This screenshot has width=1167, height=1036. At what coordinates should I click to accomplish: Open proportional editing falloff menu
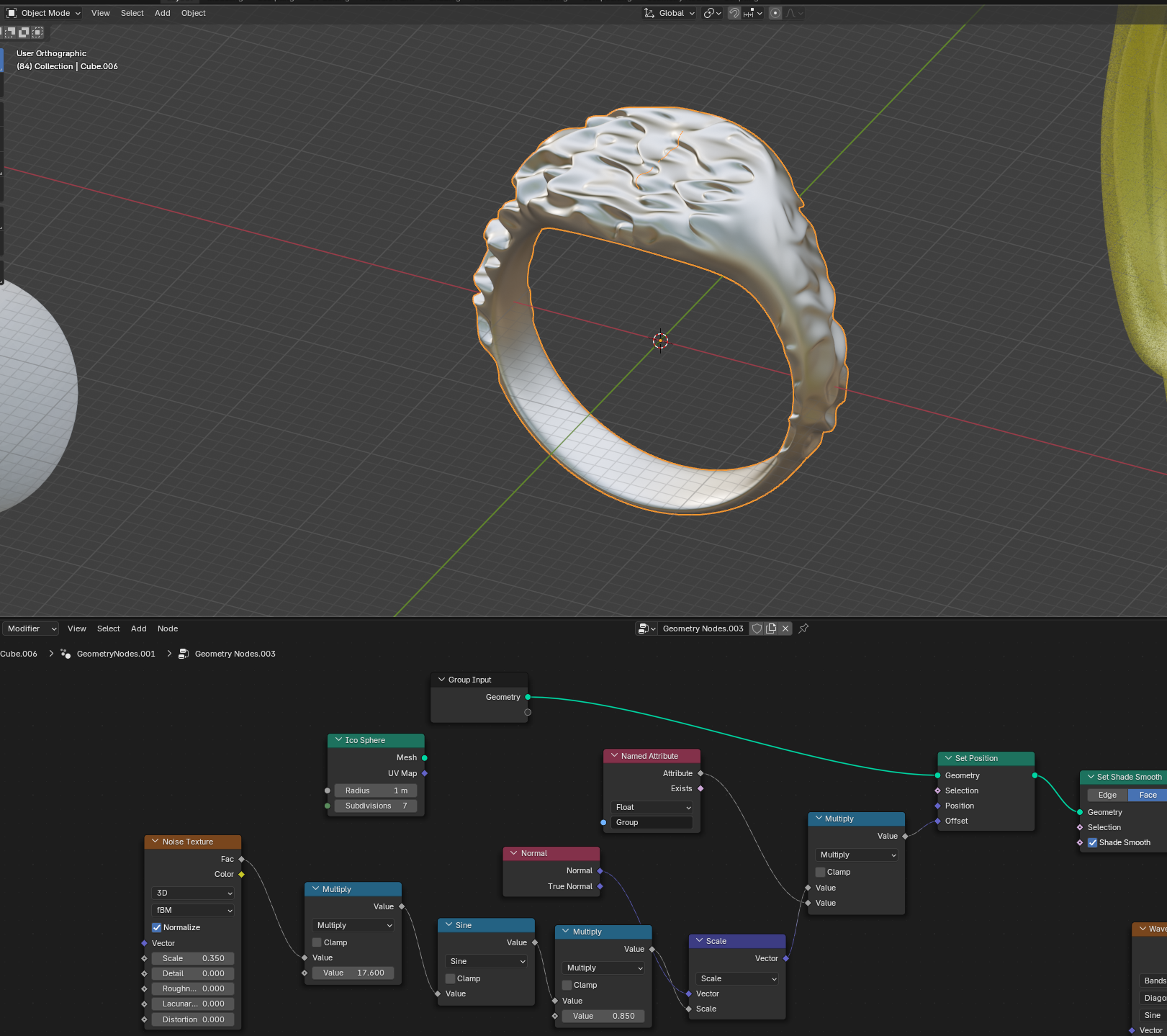click(794, 13)
